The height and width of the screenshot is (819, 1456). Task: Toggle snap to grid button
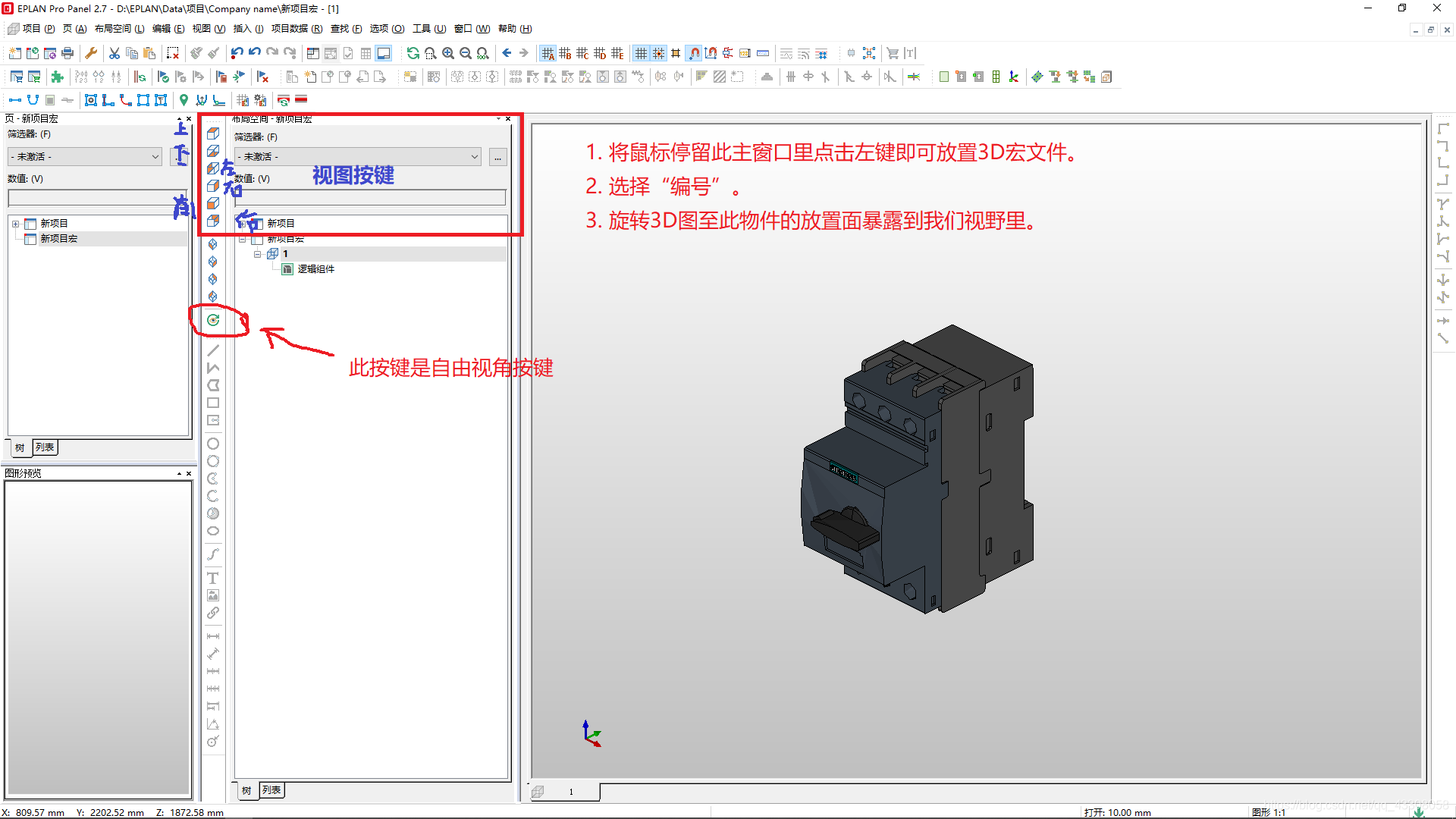point(658,53)
